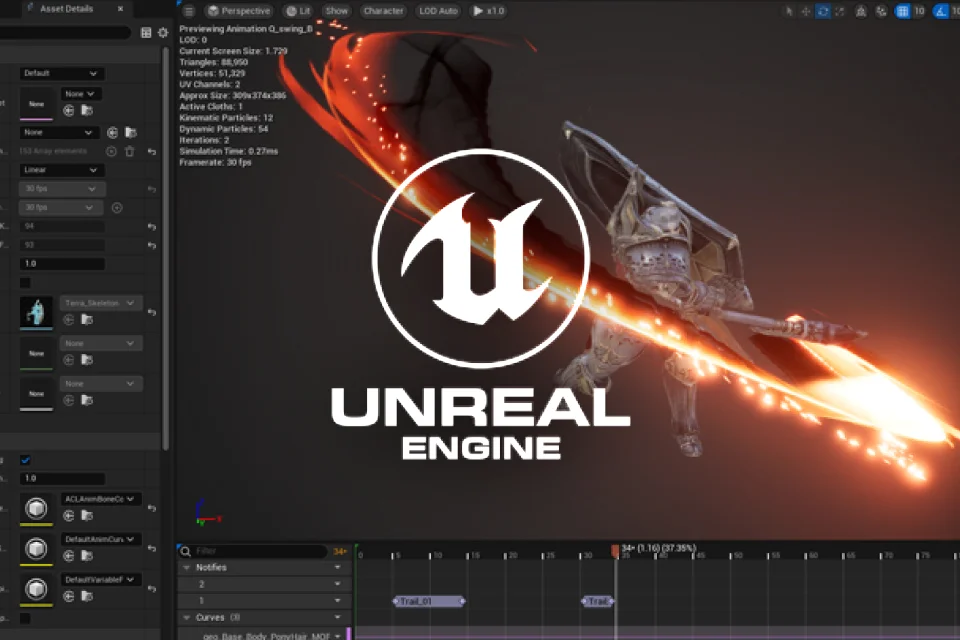Open the Terra_Skeleton asset dropdown
Image resolution: width=960 pixels, height=640 pixels.
[x=100, y=303]
